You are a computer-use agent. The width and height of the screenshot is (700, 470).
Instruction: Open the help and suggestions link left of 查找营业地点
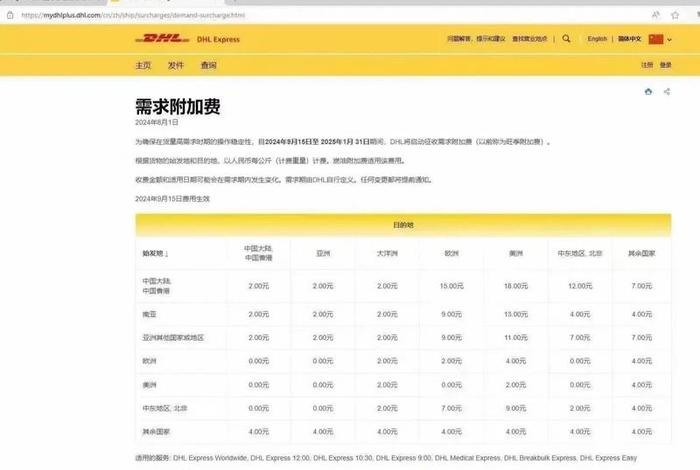coord(476,39)
